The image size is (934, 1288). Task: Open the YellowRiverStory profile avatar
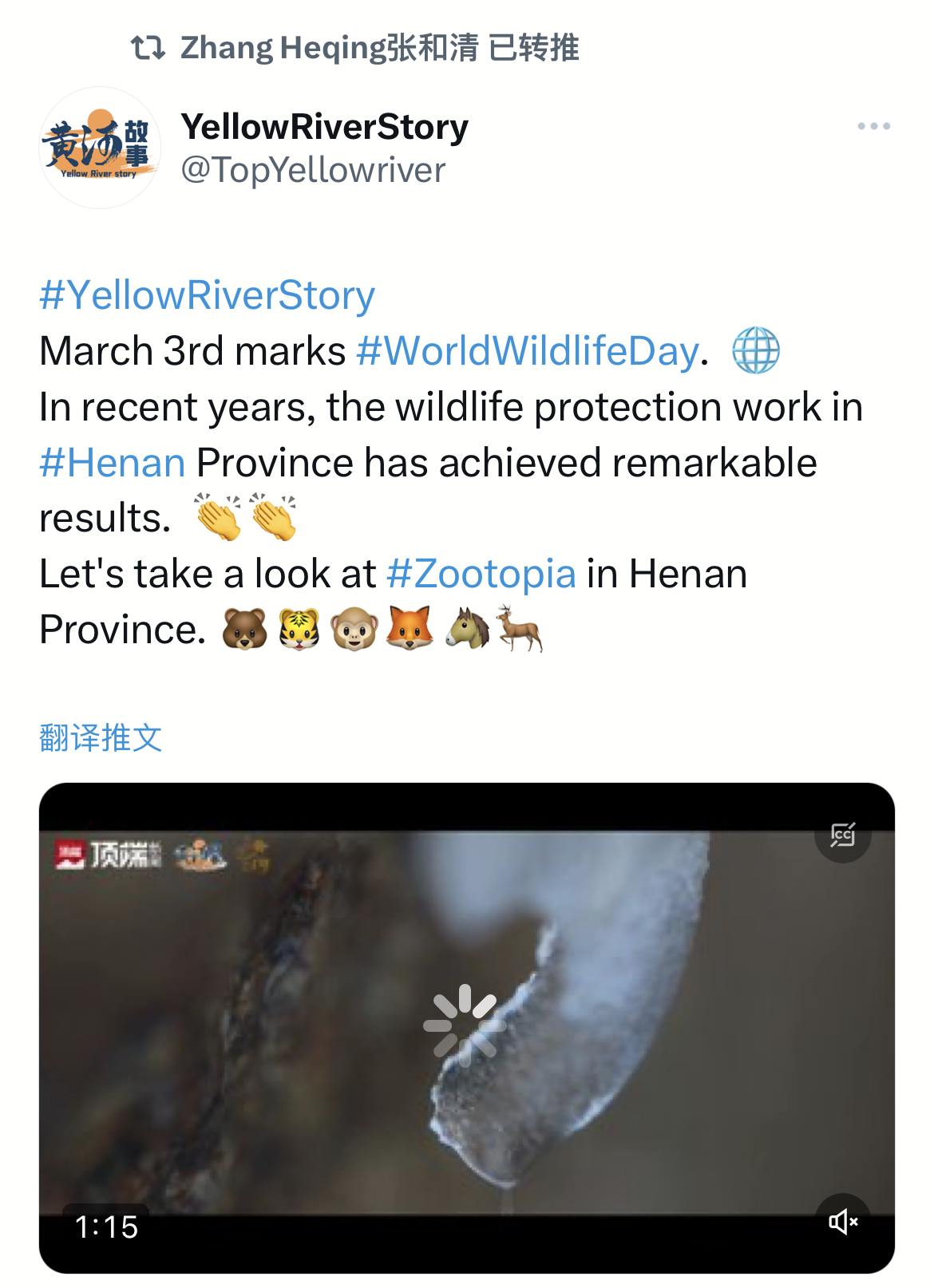point(100,148)
